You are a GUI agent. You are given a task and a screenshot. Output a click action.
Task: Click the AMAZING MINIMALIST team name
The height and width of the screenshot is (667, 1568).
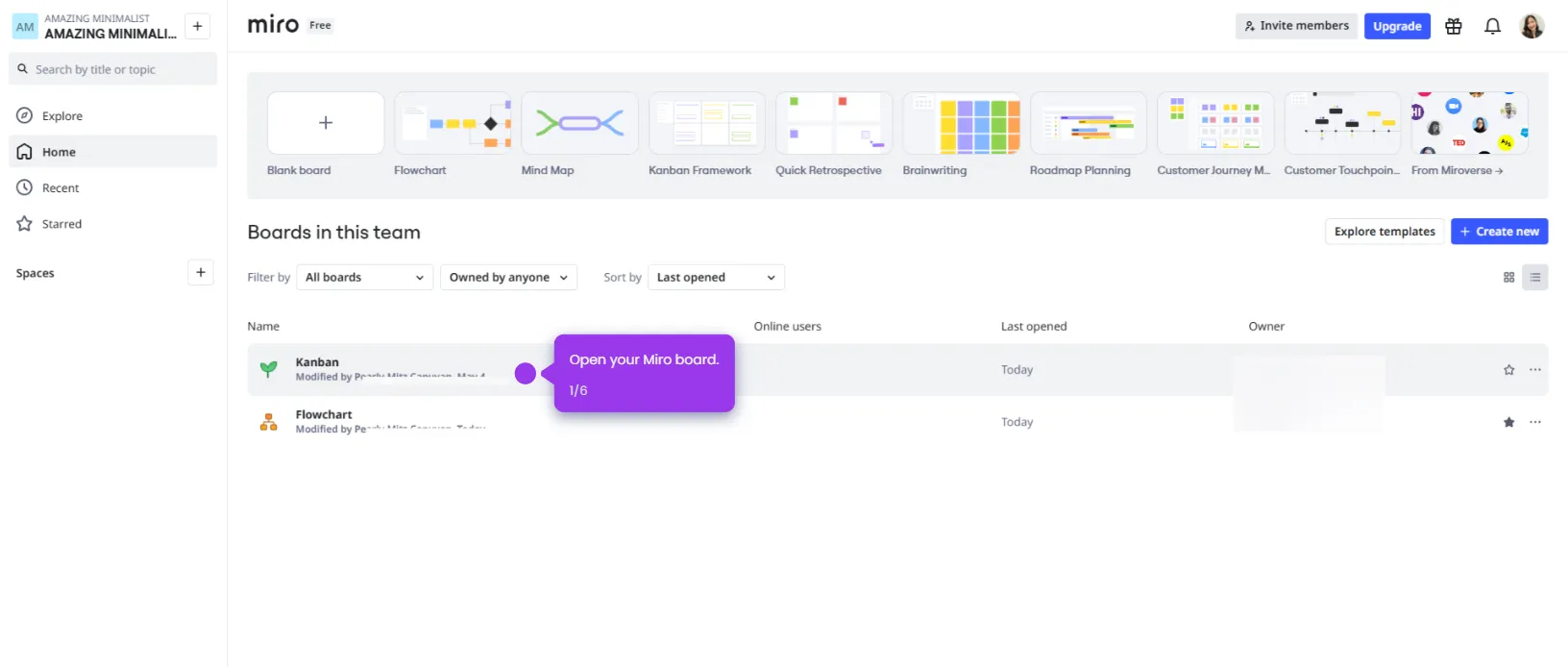tap(110, 33)
